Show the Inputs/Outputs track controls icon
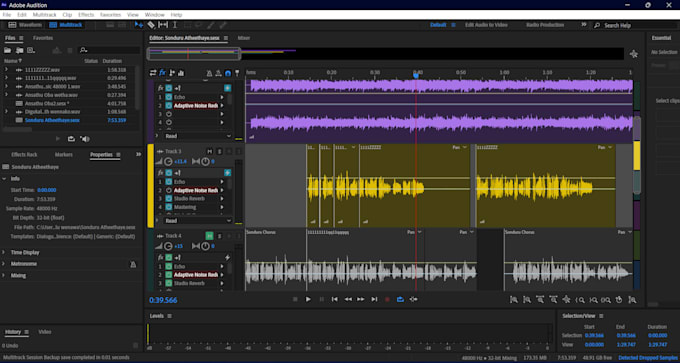Viewport: 680px width, 363px height. (153, 73)
